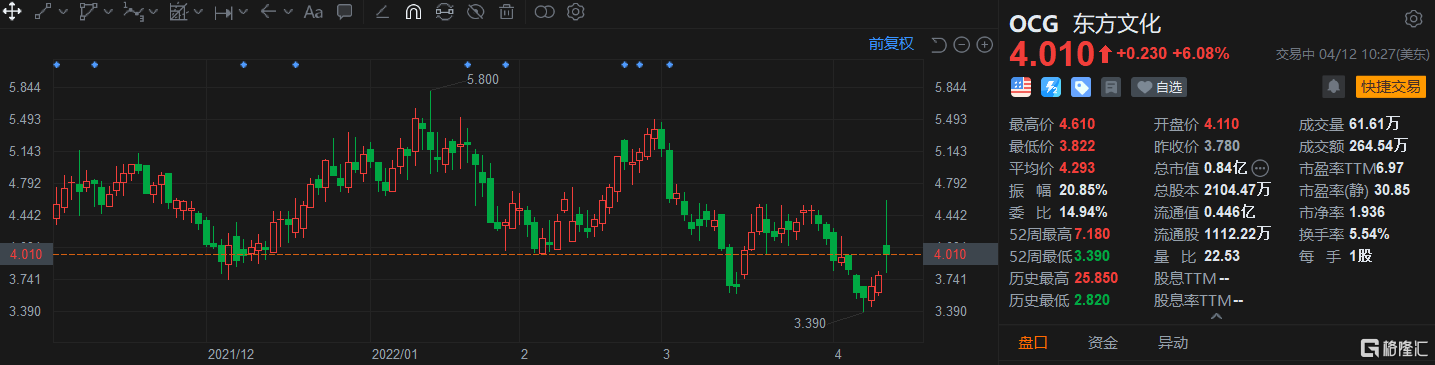Viewport: 1435px width, 365px height.
Task: Expand the polygon shape tool dropdown arrow
Action: click(x=108, y=13)
